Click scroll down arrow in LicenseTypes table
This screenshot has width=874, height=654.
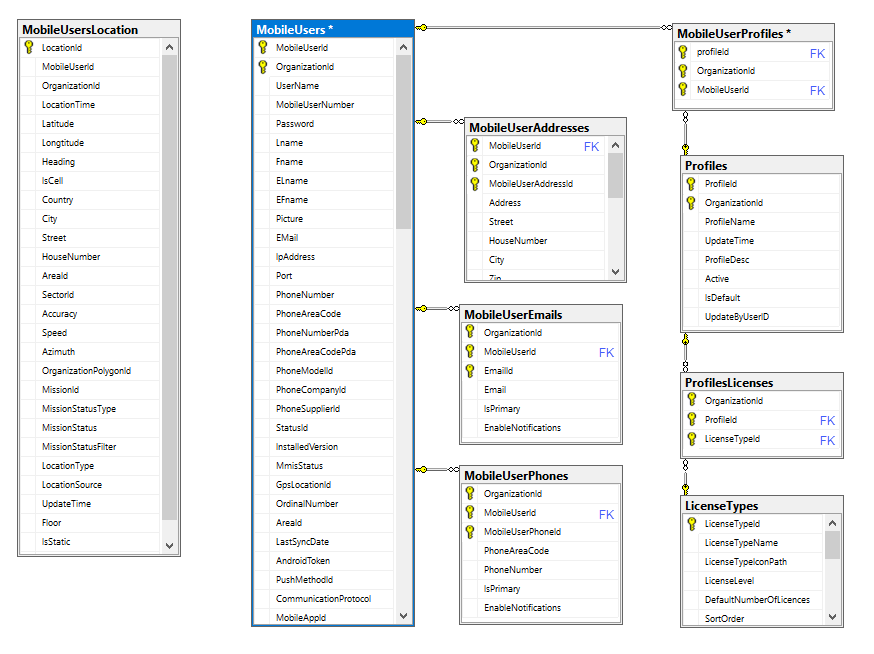click(832, 617)
